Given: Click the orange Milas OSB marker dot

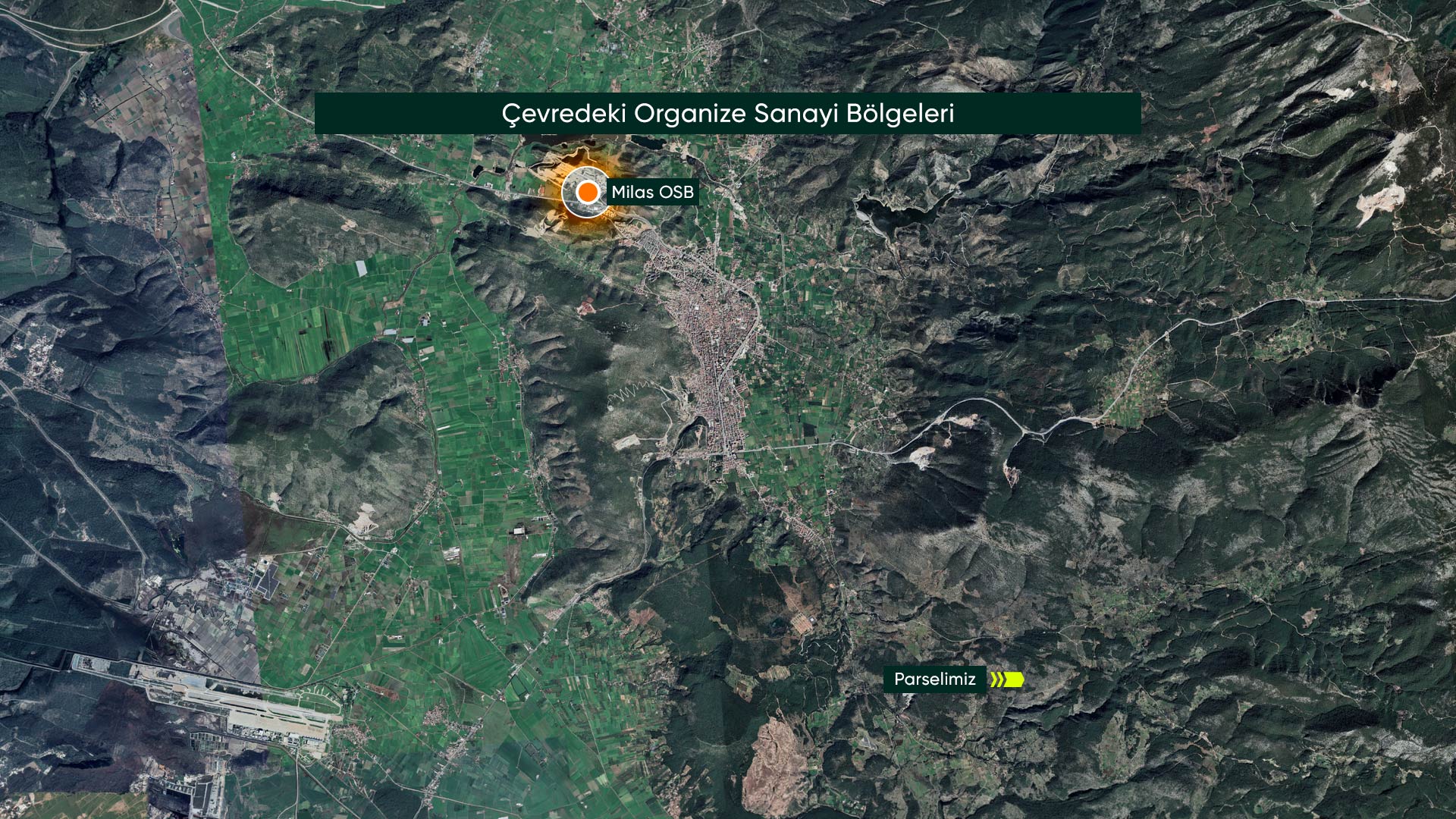Looking at the screenshot, I should (587, 193).
